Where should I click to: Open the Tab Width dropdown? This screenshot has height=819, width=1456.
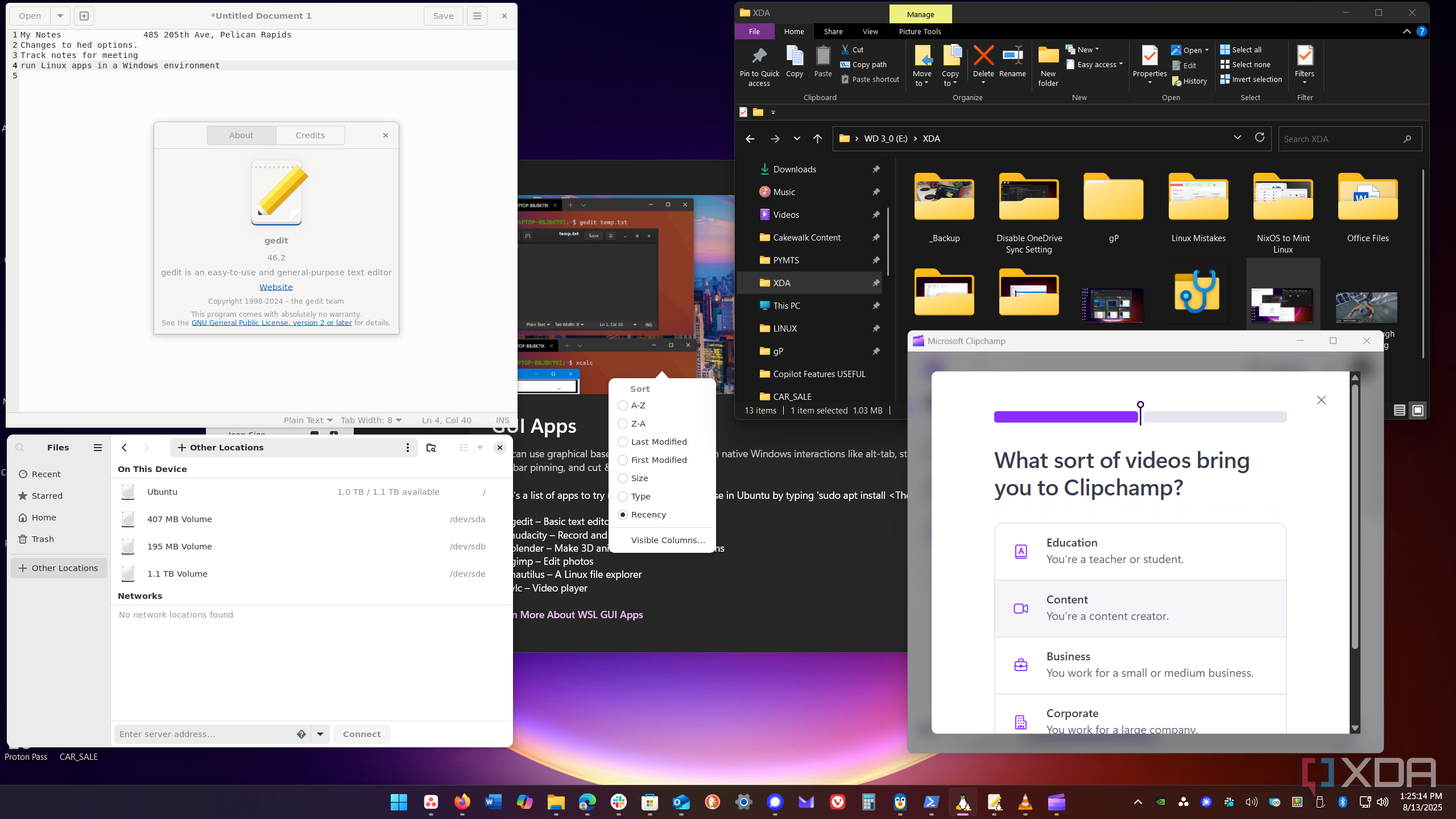tap(371, 420)
